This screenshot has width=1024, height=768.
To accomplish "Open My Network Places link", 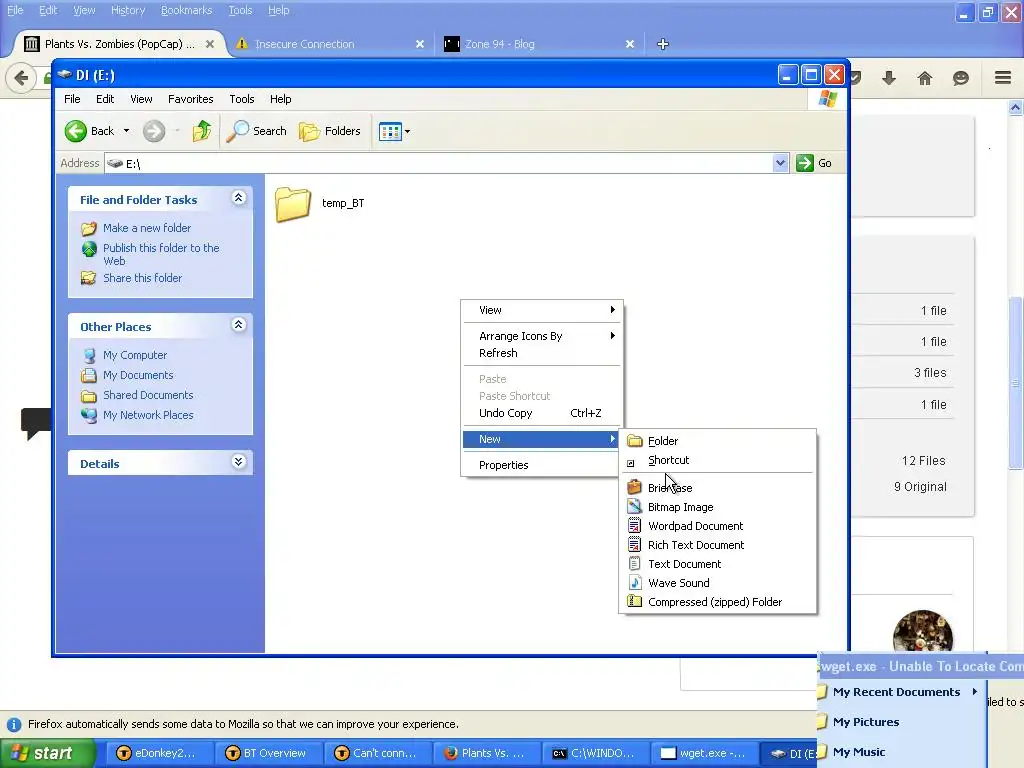I will [148, 415].
